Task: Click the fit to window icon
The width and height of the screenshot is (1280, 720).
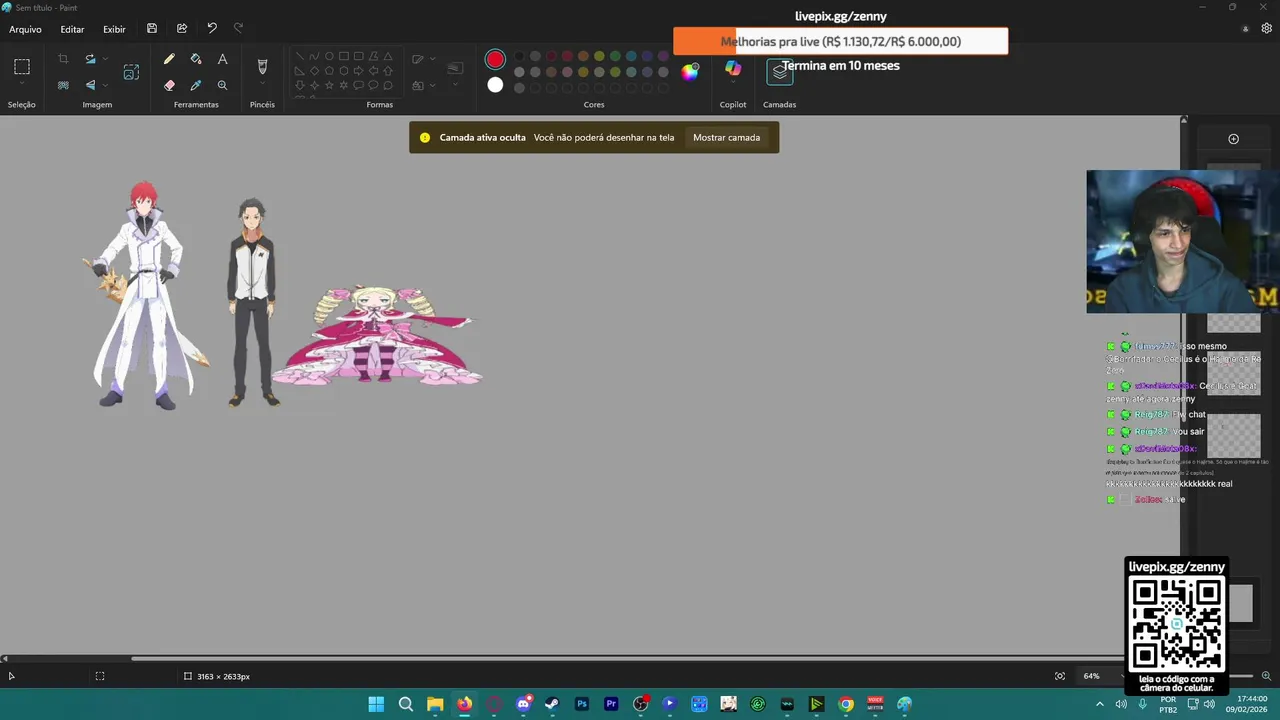Action: (1060, 676)
